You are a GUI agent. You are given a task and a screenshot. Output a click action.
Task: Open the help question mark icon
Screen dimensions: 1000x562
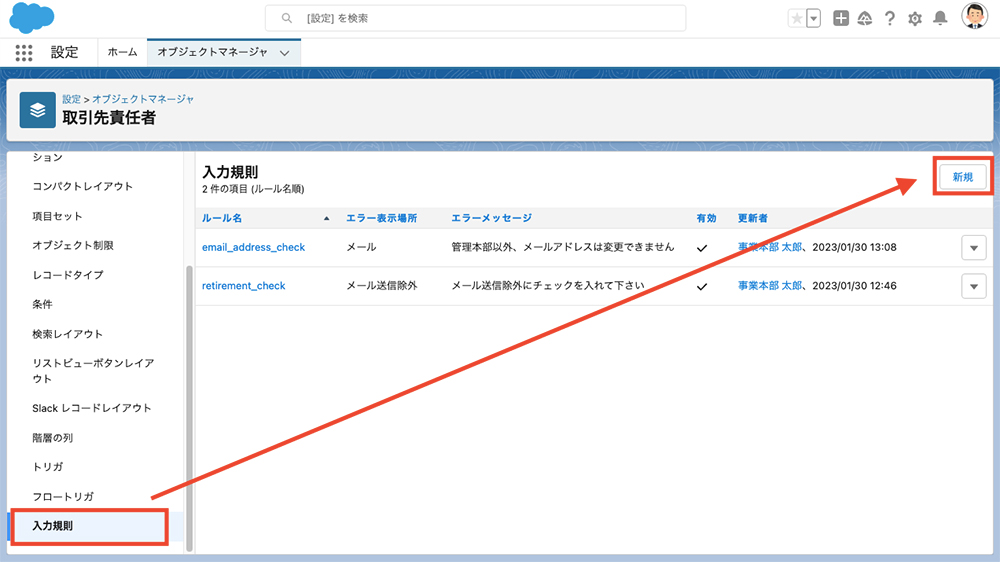point(889,18)
